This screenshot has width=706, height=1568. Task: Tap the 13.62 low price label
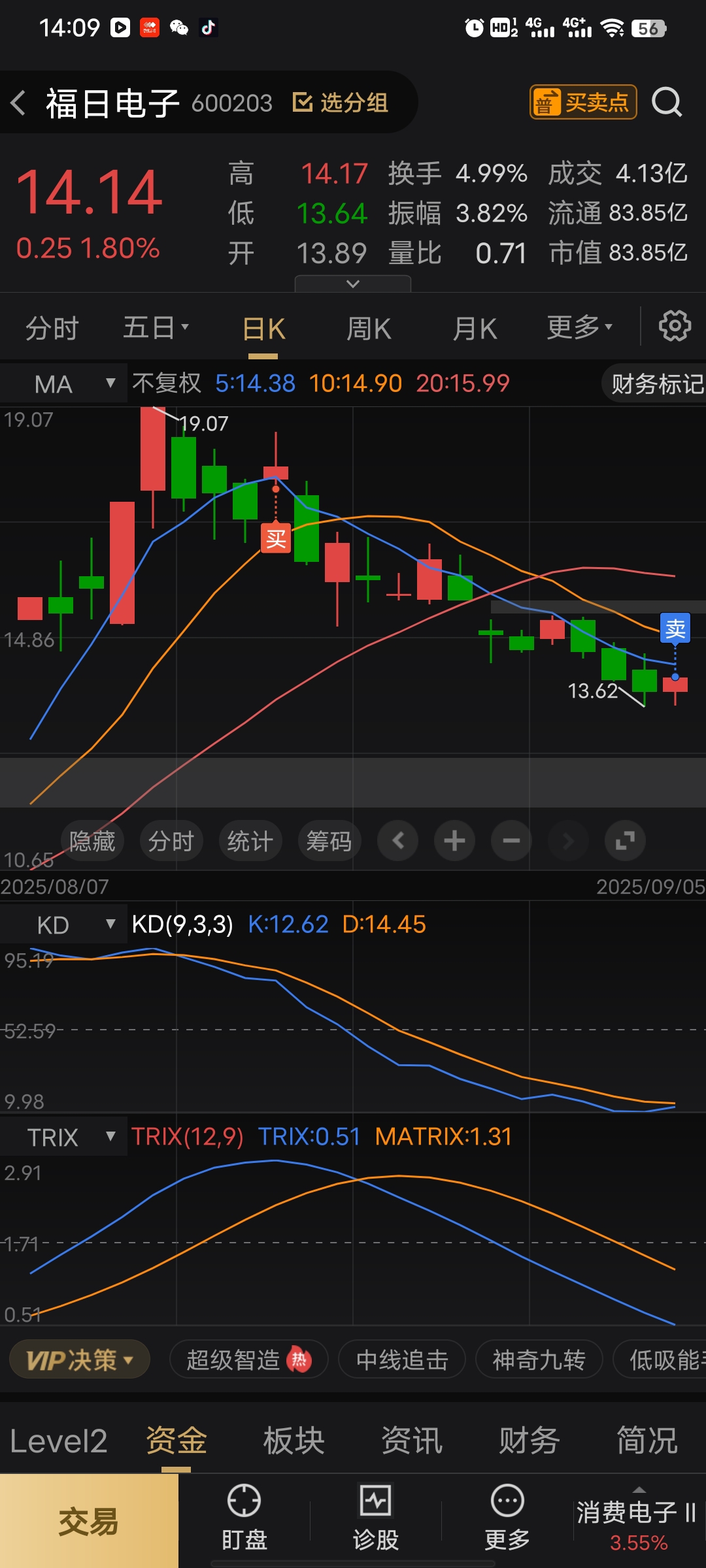593,691
